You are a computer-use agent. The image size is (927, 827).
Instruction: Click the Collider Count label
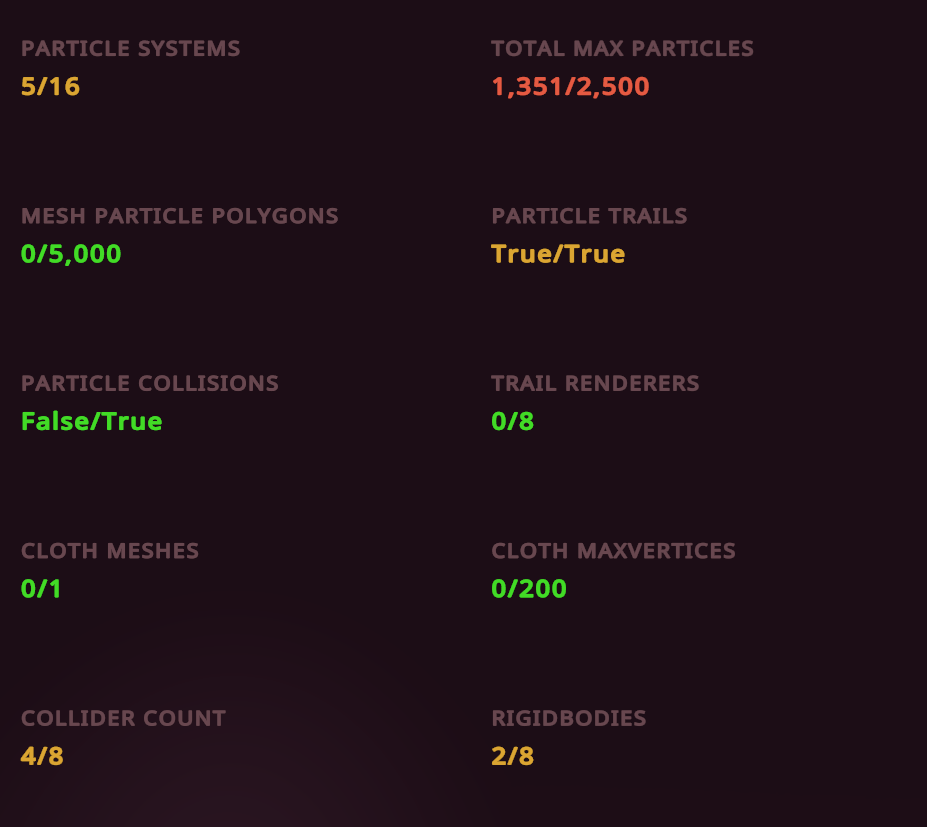pos(123,718)
